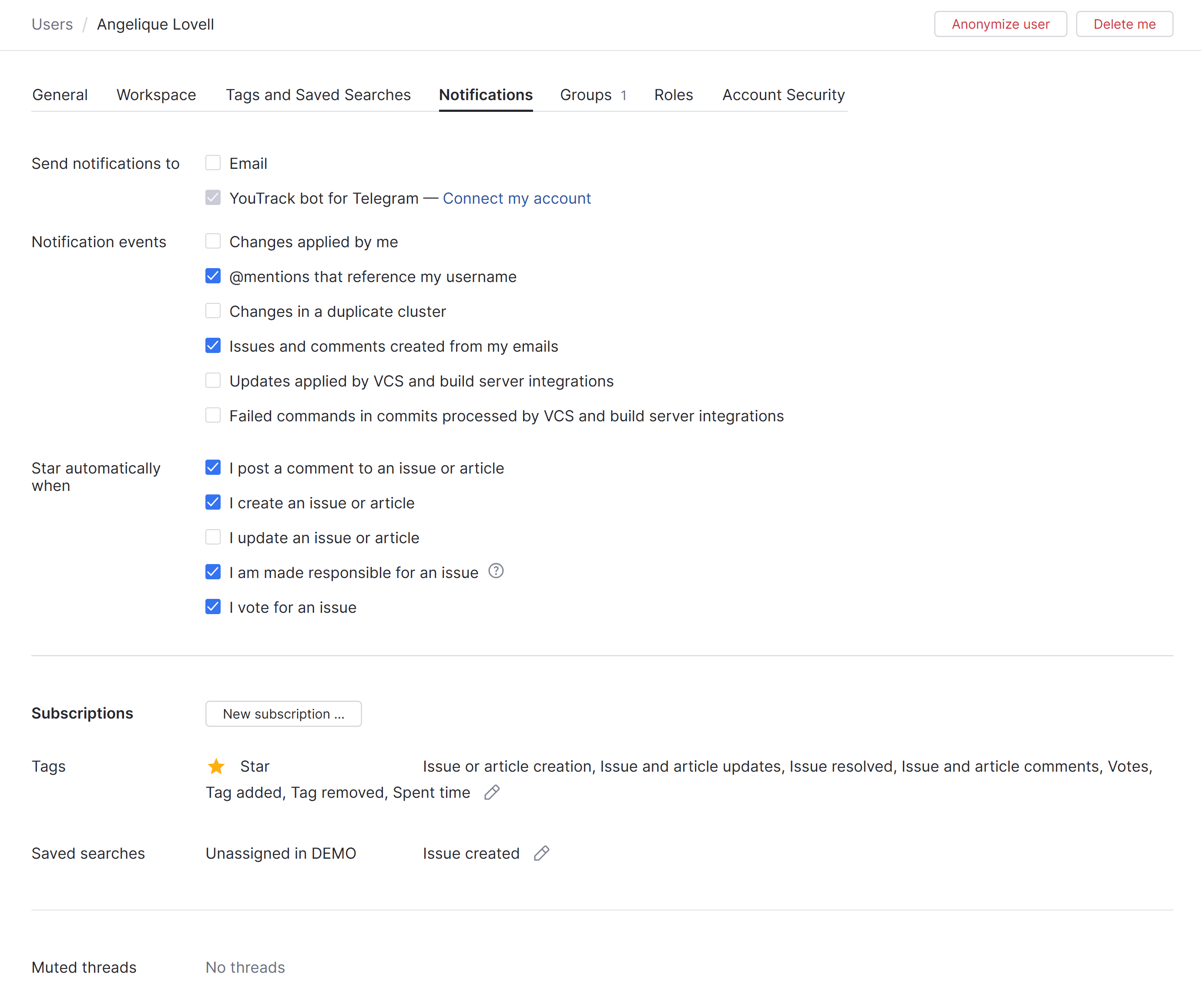Viewport: 1201px width, 1008px height.
Task: Click pencil icon next to Star subscription
Action: tap(492, 792)
